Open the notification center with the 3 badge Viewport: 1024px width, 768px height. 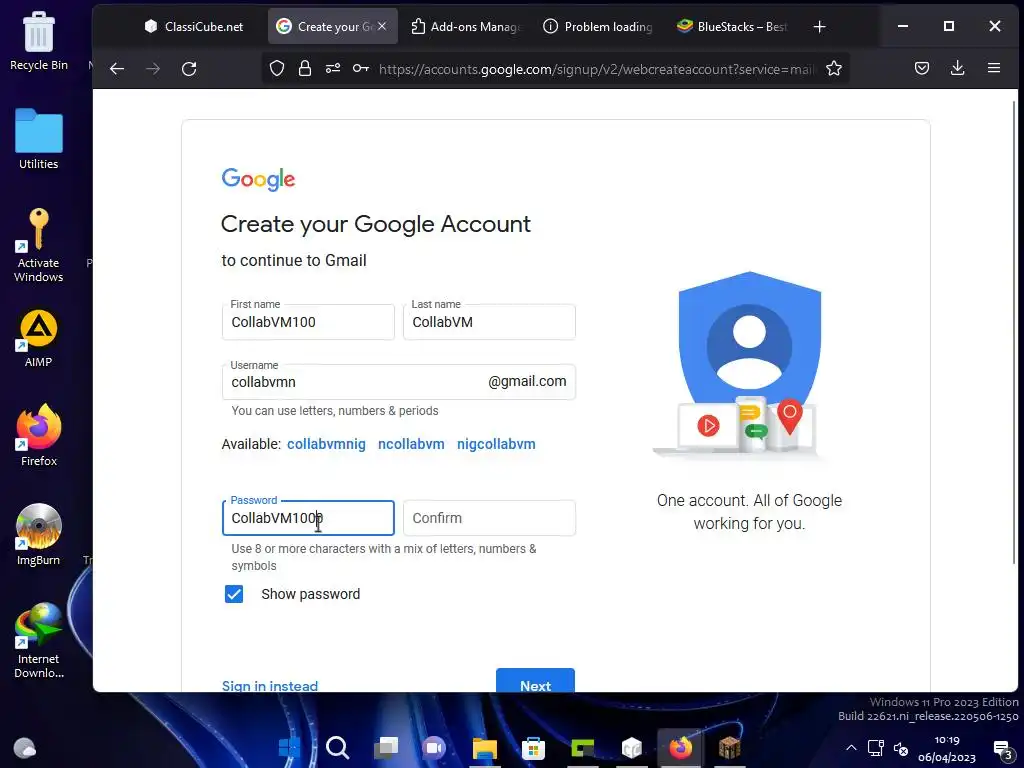(1003, 750)
